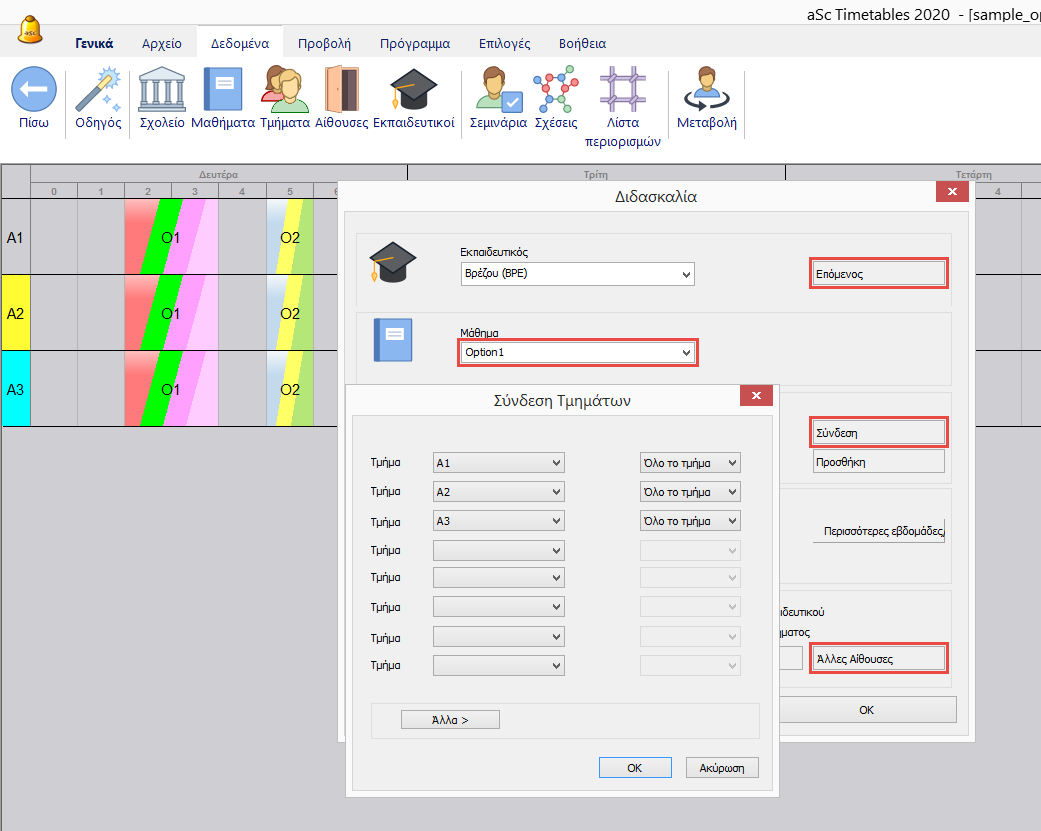1041x831 pixels.
Task: Switch to the Προβολή tab
Action: [x=324, y=43]
